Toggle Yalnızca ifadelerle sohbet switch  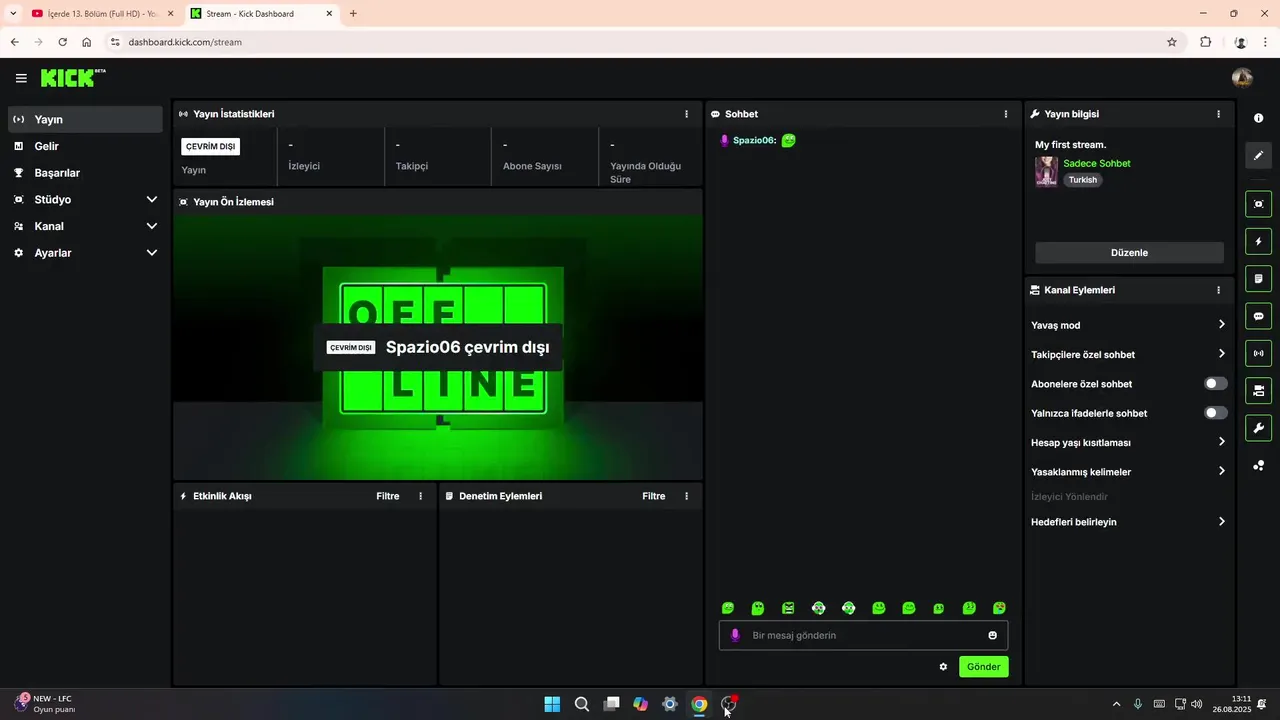[x=1215, y=413]
